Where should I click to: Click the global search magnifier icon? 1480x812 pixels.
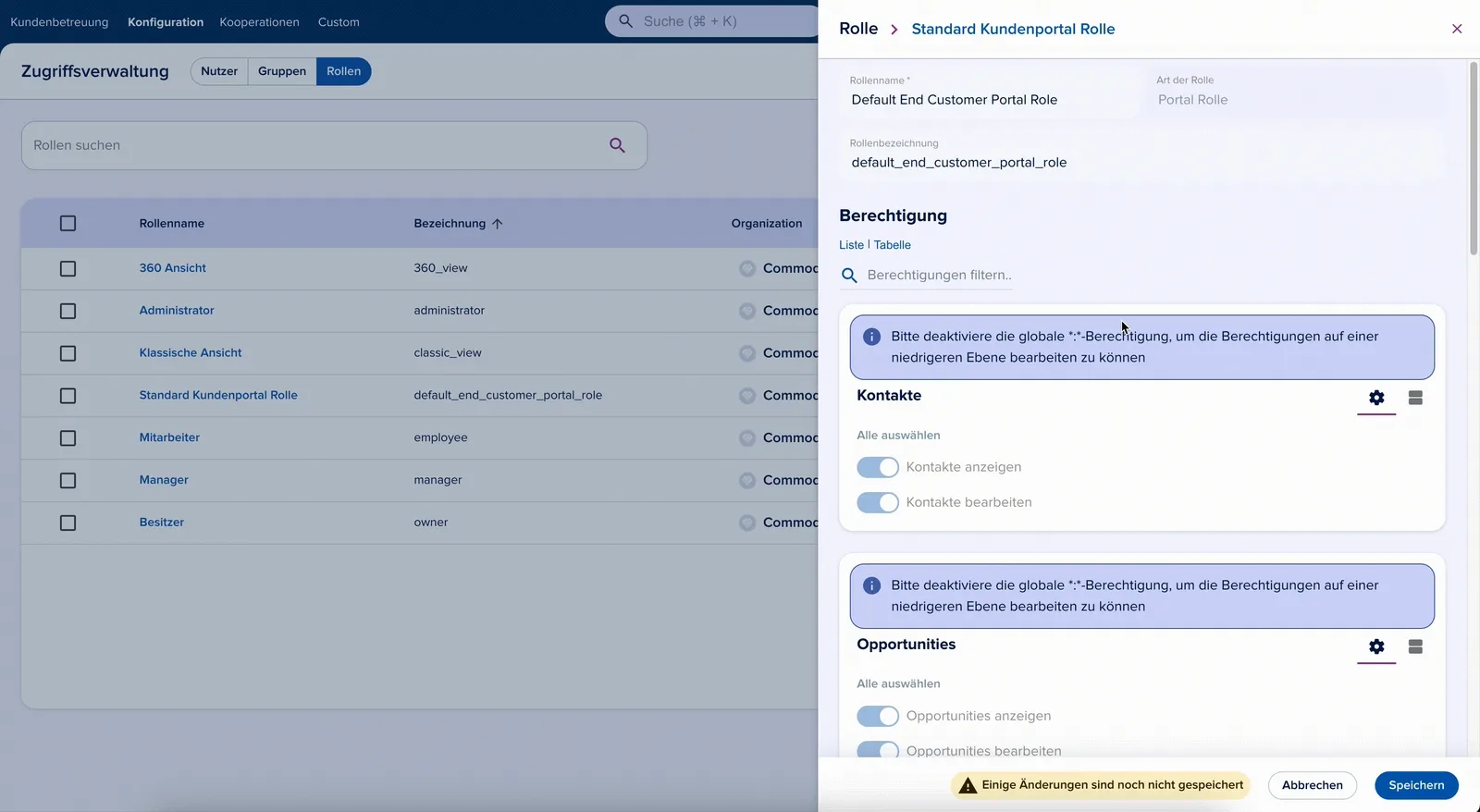[x=626, y=21]
